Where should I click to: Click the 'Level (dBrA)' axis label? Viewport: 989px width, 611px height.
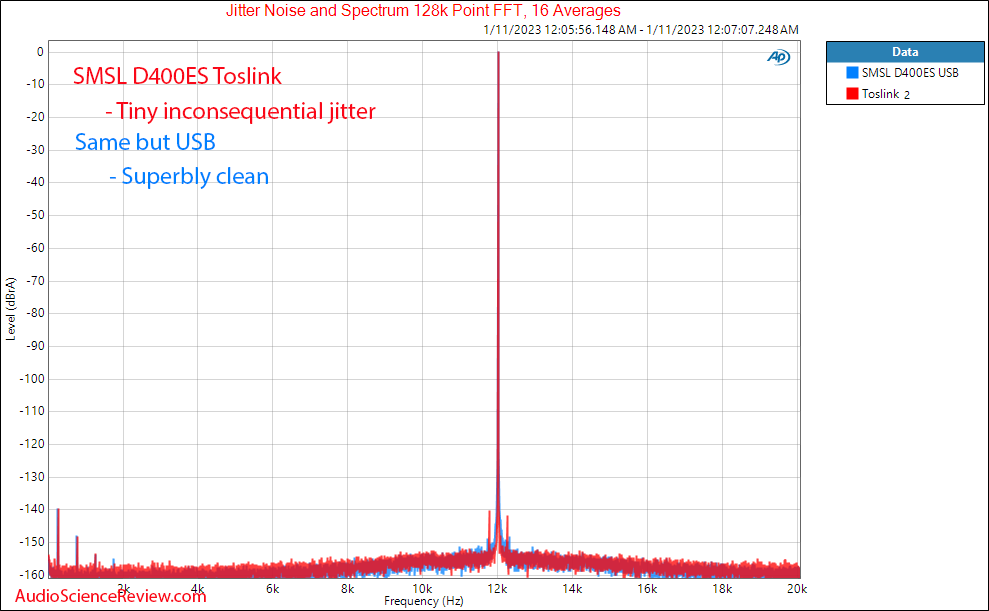pyautogui.click(x=11, y=309)
